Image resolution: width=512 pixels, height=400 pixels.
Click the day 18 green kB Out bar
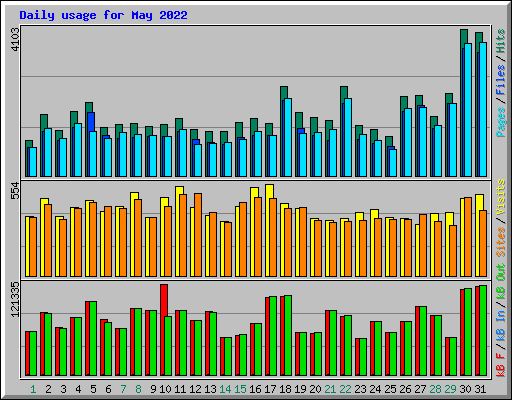tap(288, 335)
